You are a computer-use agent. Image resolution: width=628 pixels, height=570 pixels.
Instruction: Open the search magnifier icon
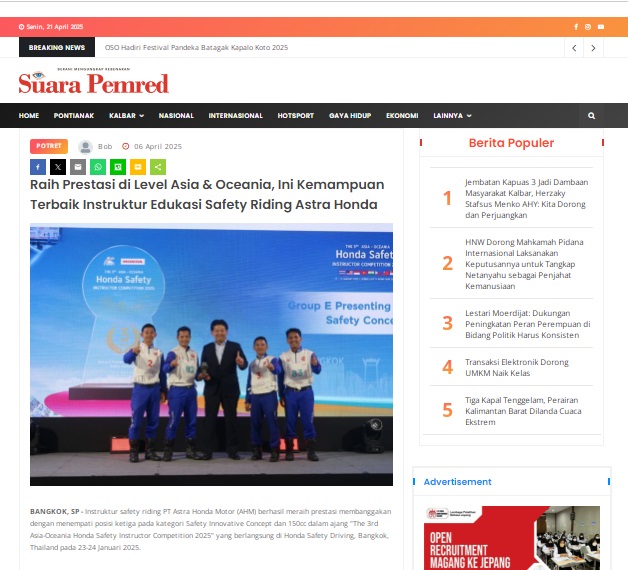coord(591,116)
